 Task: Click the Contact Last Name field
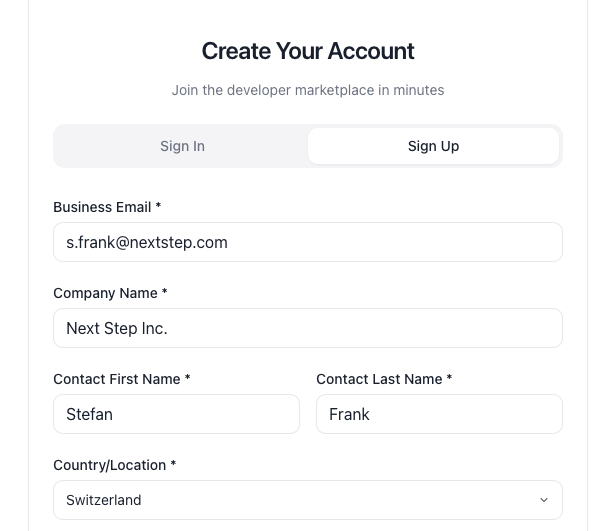(x=439, y=414)
